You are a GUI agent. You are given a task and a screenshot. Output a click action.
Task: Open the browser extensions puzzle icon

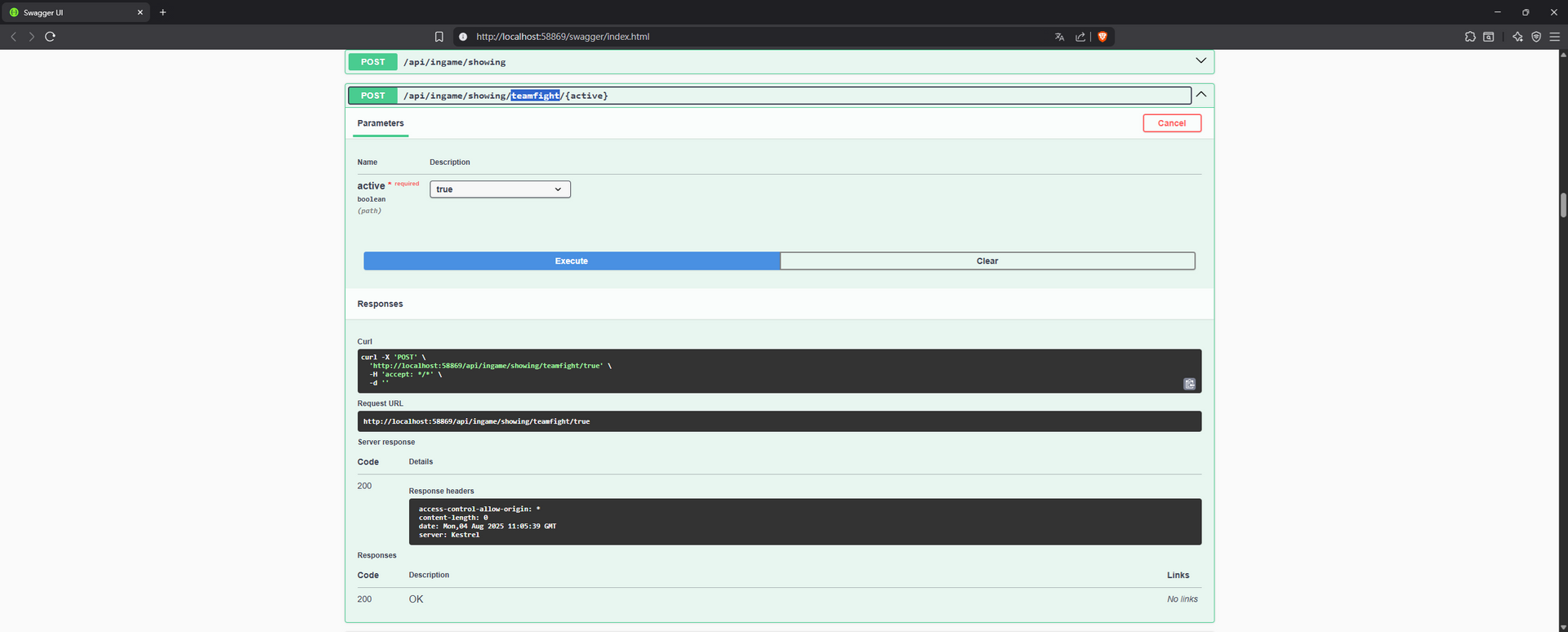pos(1470,37)
